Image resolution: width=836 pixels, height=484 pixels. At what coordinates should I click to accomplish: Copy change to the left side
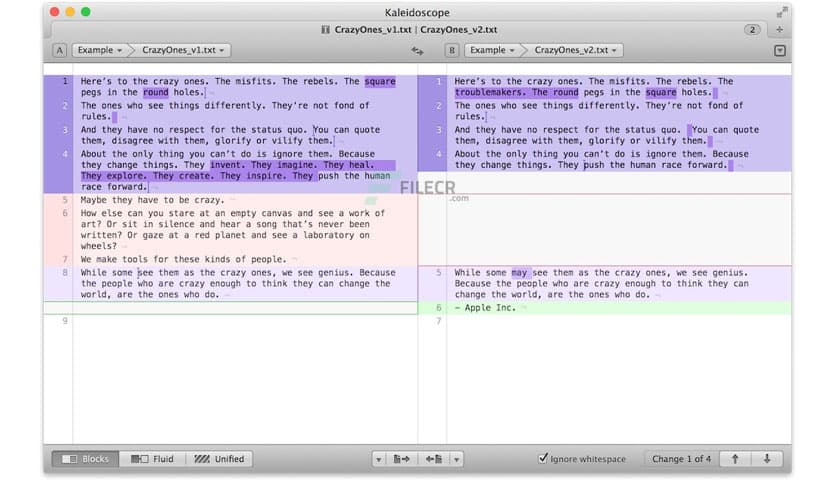(433, 459)
